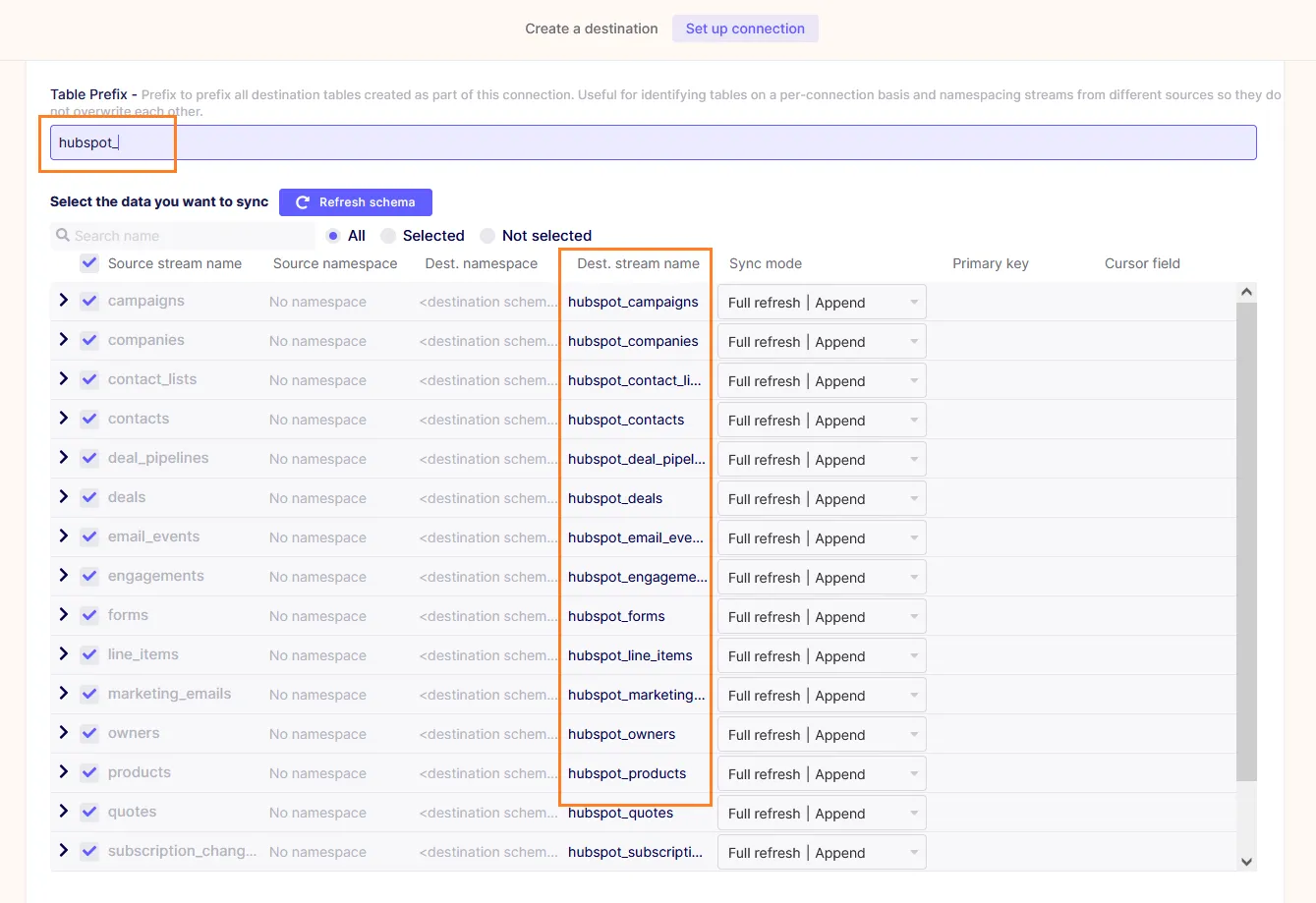Screen dimensions: 1316x903
Task: Expand the campaigns stream row
Action: pos(64,300)
